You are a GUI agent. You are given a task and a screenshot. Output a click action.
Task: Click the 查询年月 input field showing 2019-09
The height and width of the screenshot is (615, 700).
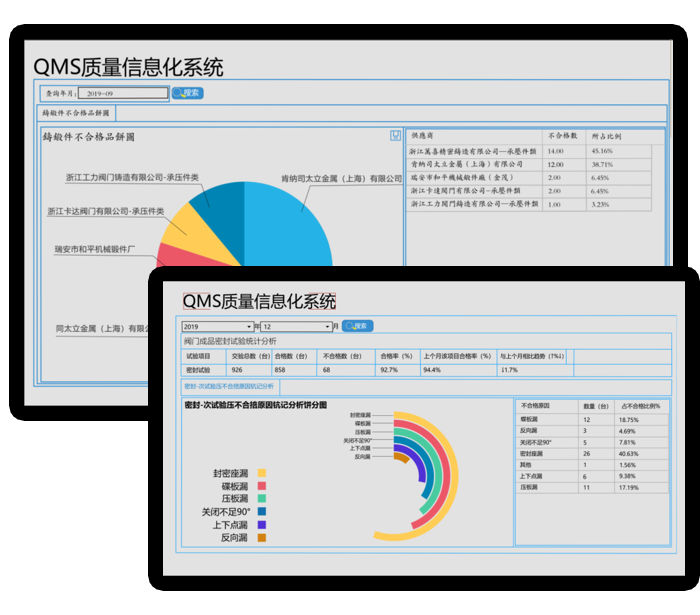point(119,94)
